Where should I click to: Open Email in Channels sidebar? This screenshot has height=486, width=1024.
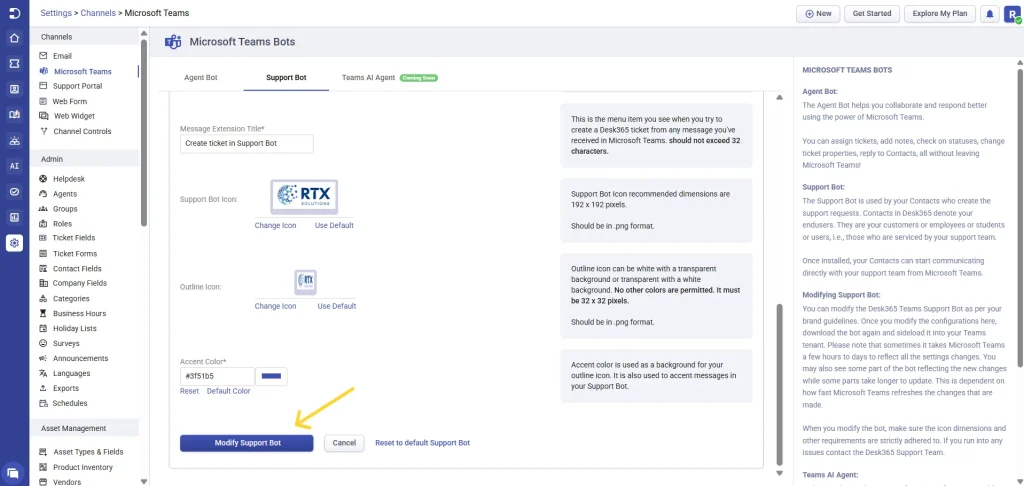[x=62, y=56]
